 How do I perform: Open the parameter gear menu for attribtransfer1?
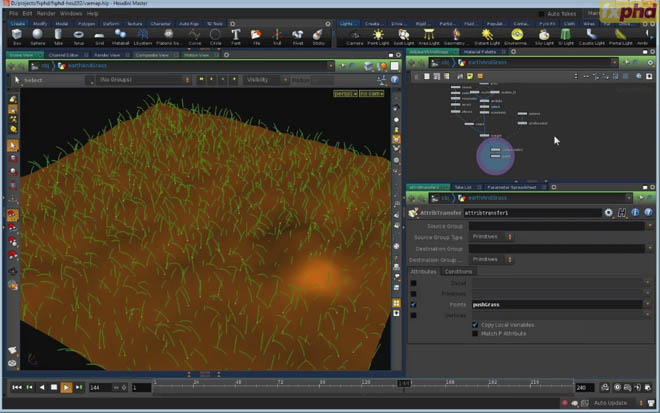[608, 213]
